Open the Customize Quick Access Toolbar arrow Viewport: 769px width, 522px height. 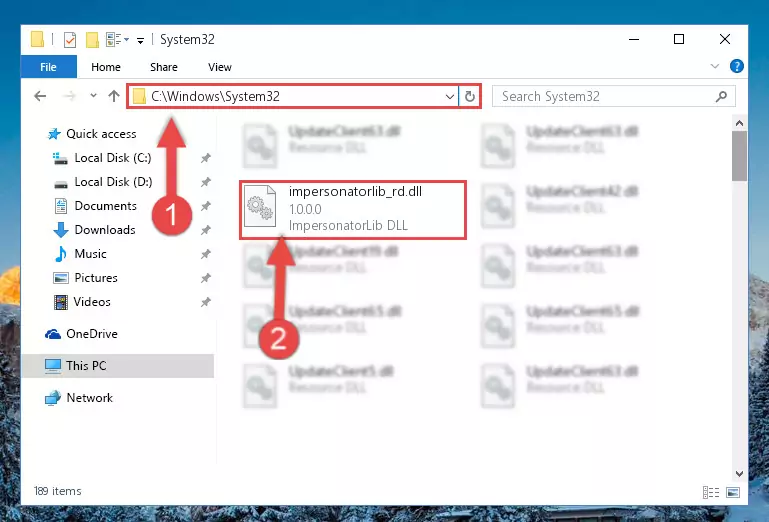[x=140, y=41]
